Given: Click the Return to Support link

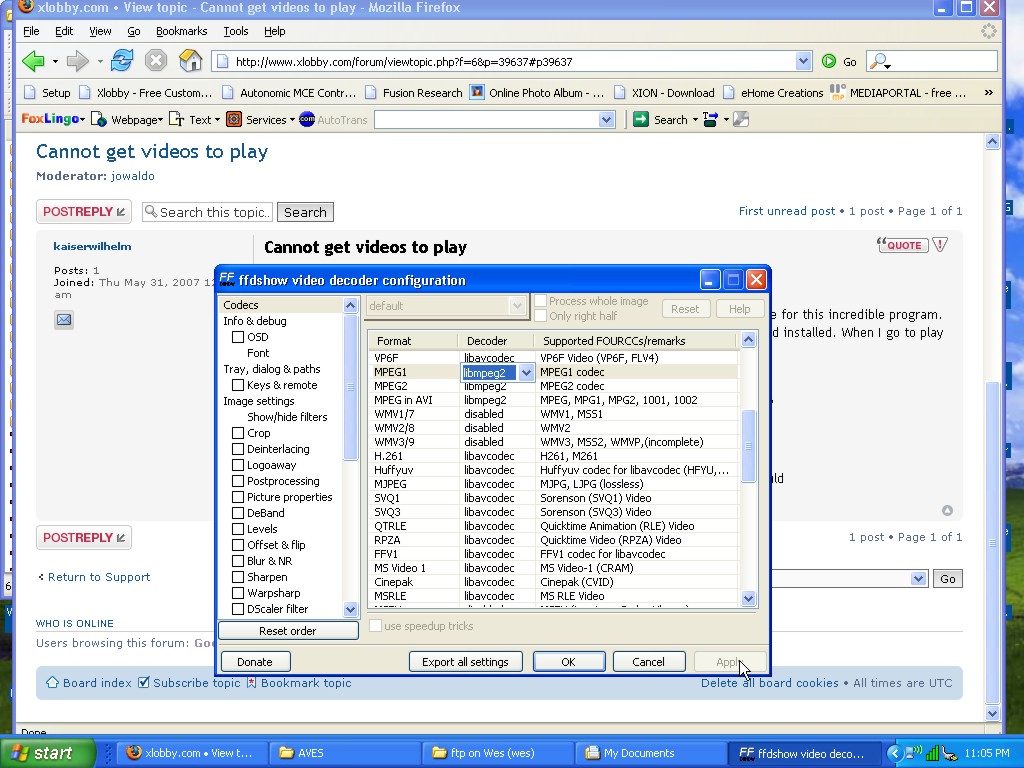Looking at the screenshot, I should pyautogui.click(x=99, y=577).
